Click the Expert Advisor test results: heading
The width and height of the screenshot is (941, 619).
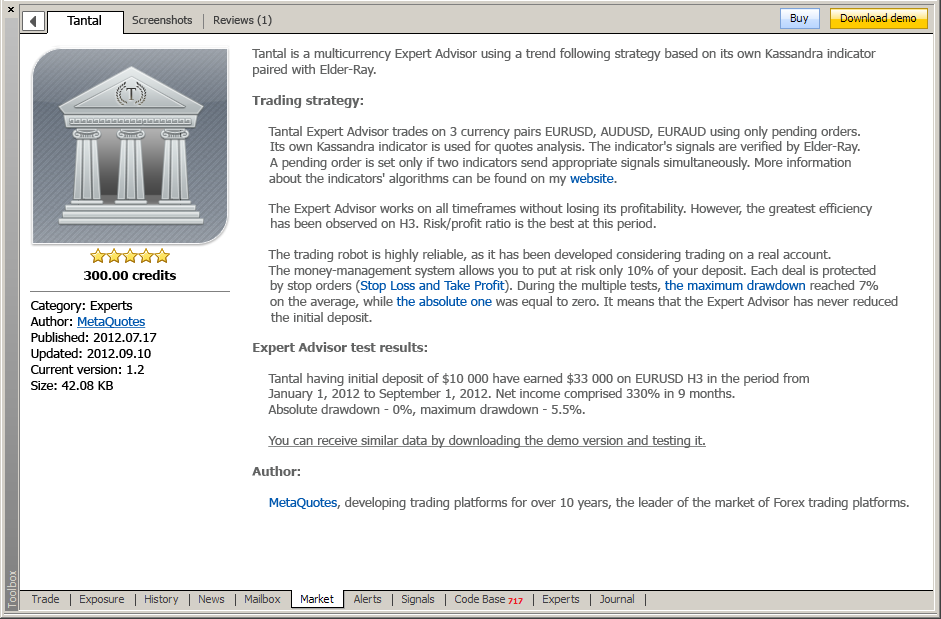340,348
